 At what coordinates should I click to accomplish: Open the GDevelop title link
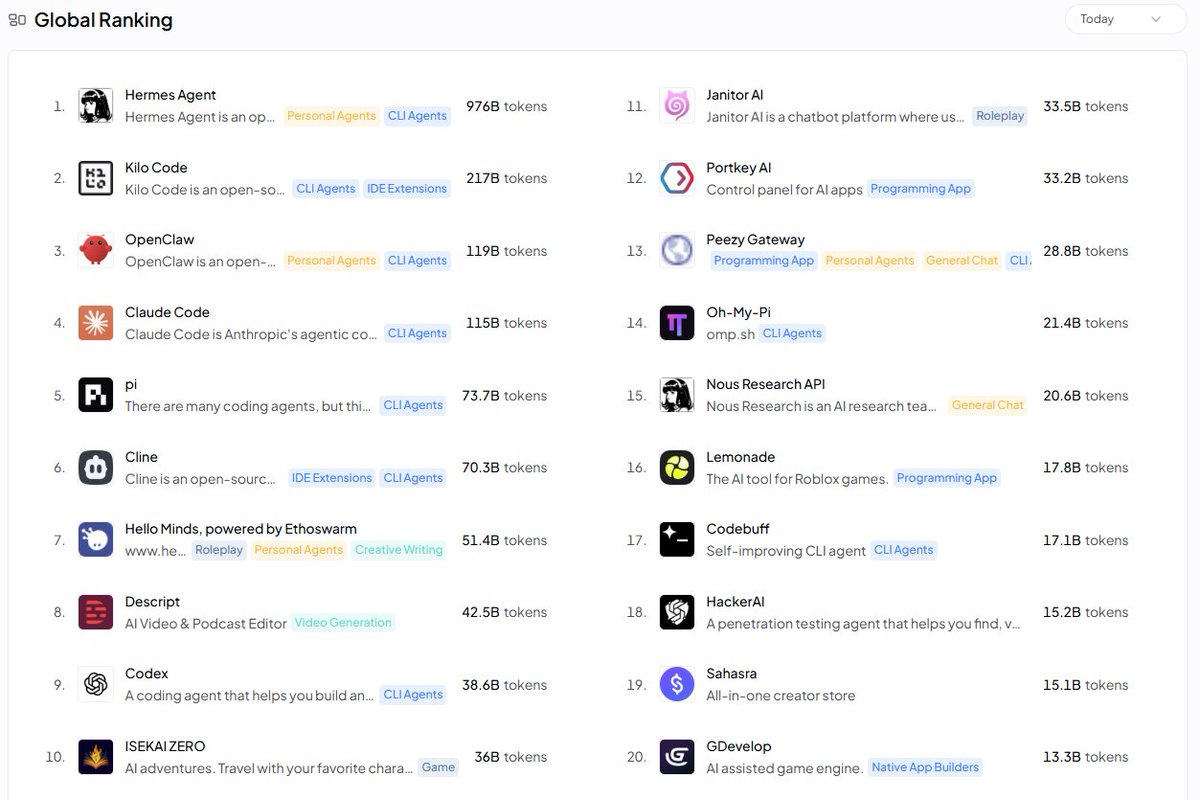[x=739, y=746]
